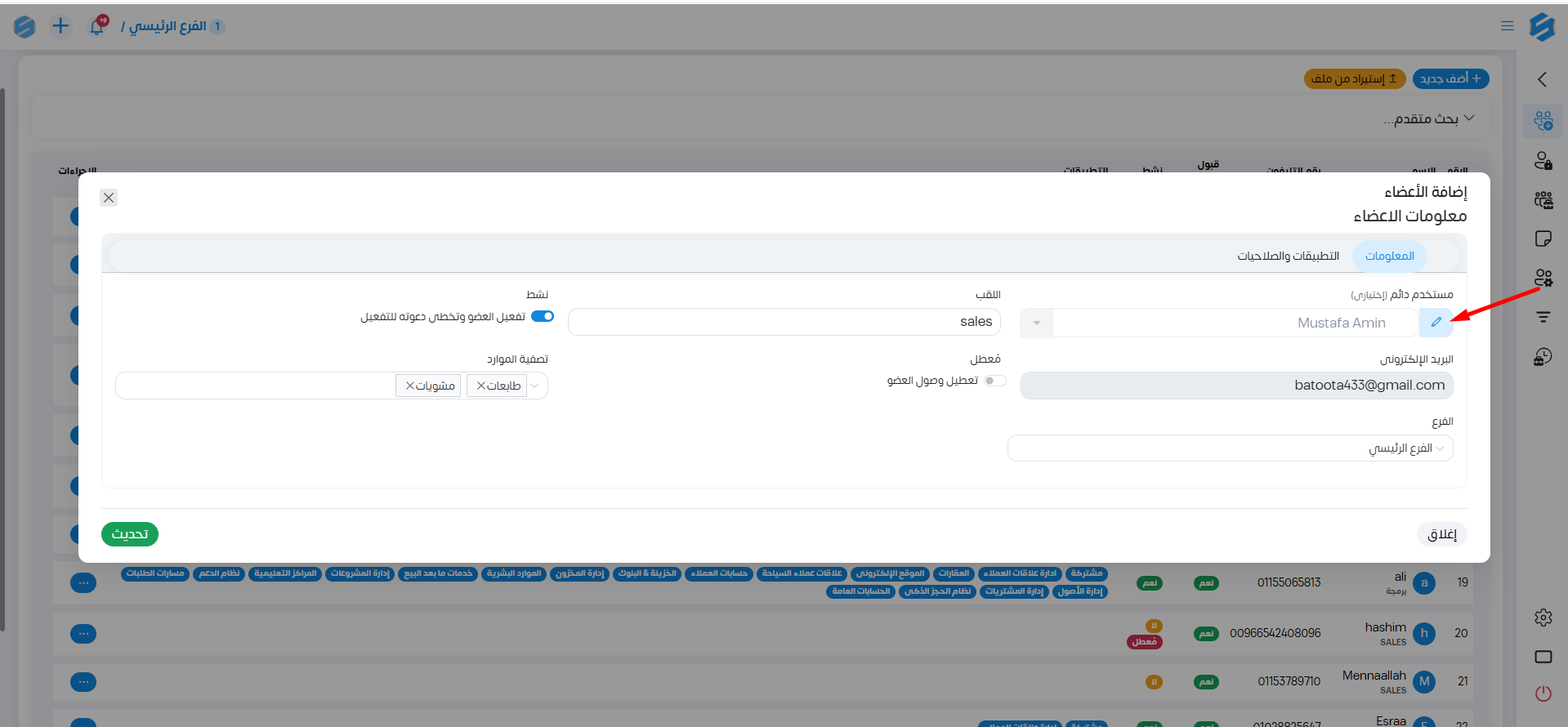Toggle the تعطيل وصول العضو switch
1568x727 pixels.
(x=994, y=381)
